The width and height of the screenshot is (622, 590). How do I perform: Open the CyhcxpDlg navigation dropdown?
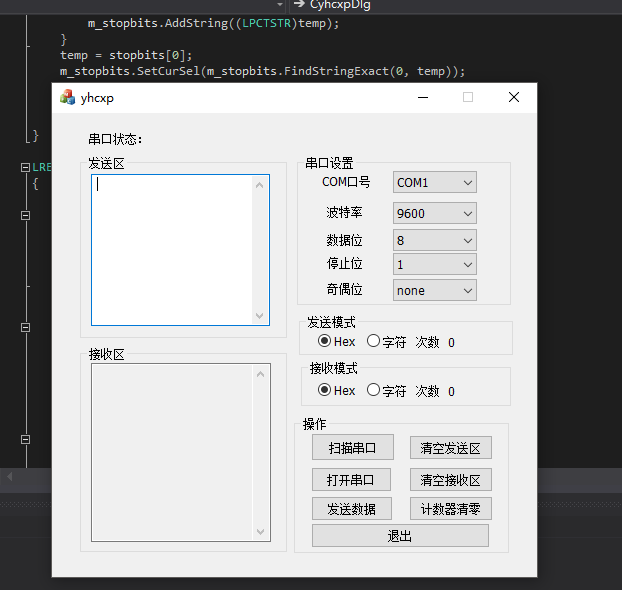tap(456, 5)
